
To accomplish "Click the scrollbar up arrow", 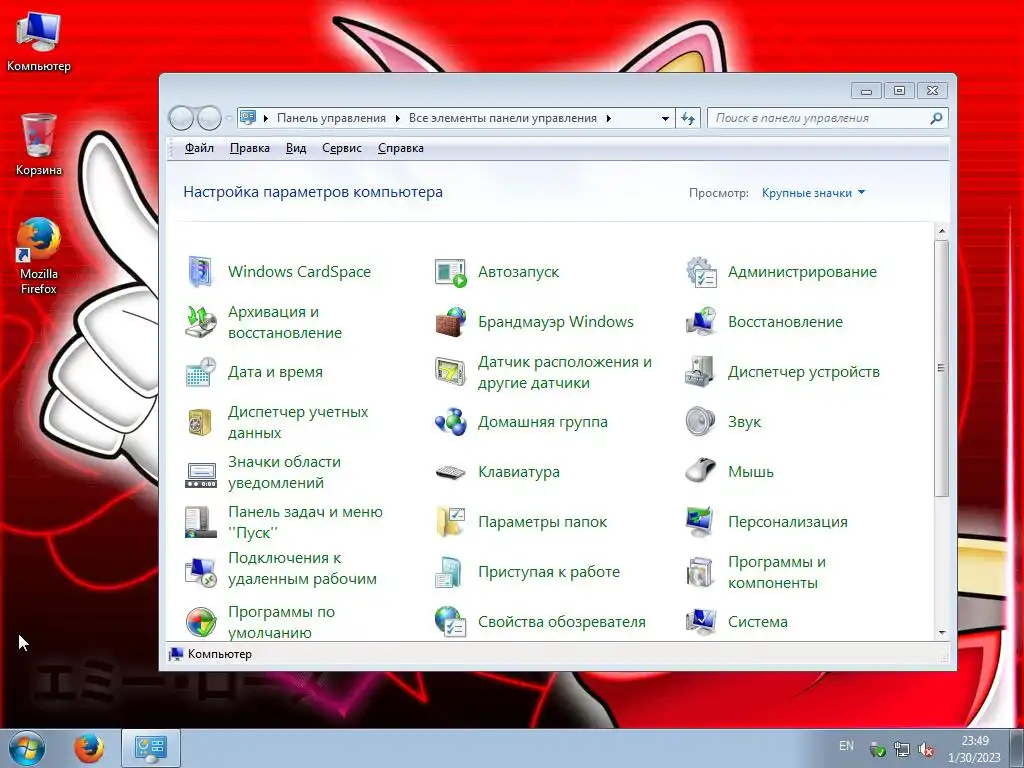I will [942, 231].
